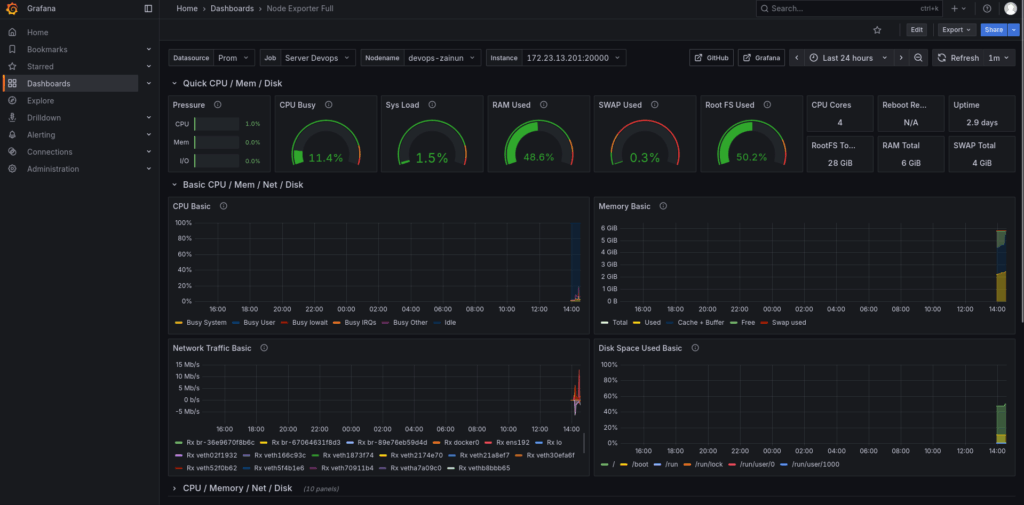Toggle the sidebar dock menu icon
The image size is (1024, 505).
coord(149,8)
